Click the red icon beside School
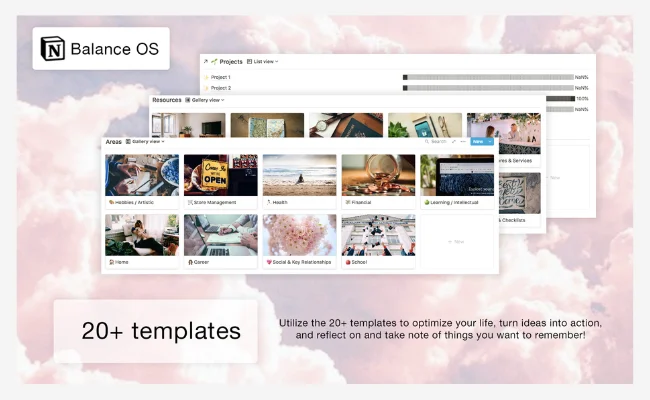 tap(347, 262)
